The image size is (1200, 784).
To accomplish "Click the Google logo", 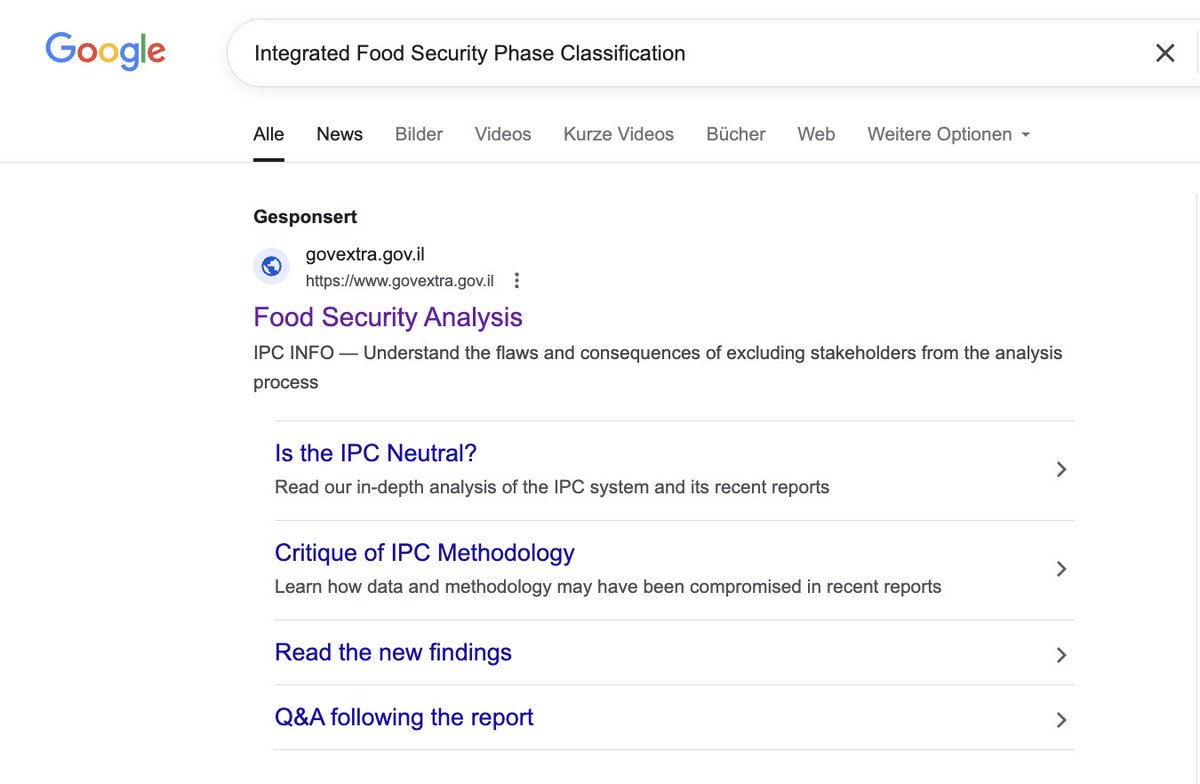I will click(x=105, y=51).
